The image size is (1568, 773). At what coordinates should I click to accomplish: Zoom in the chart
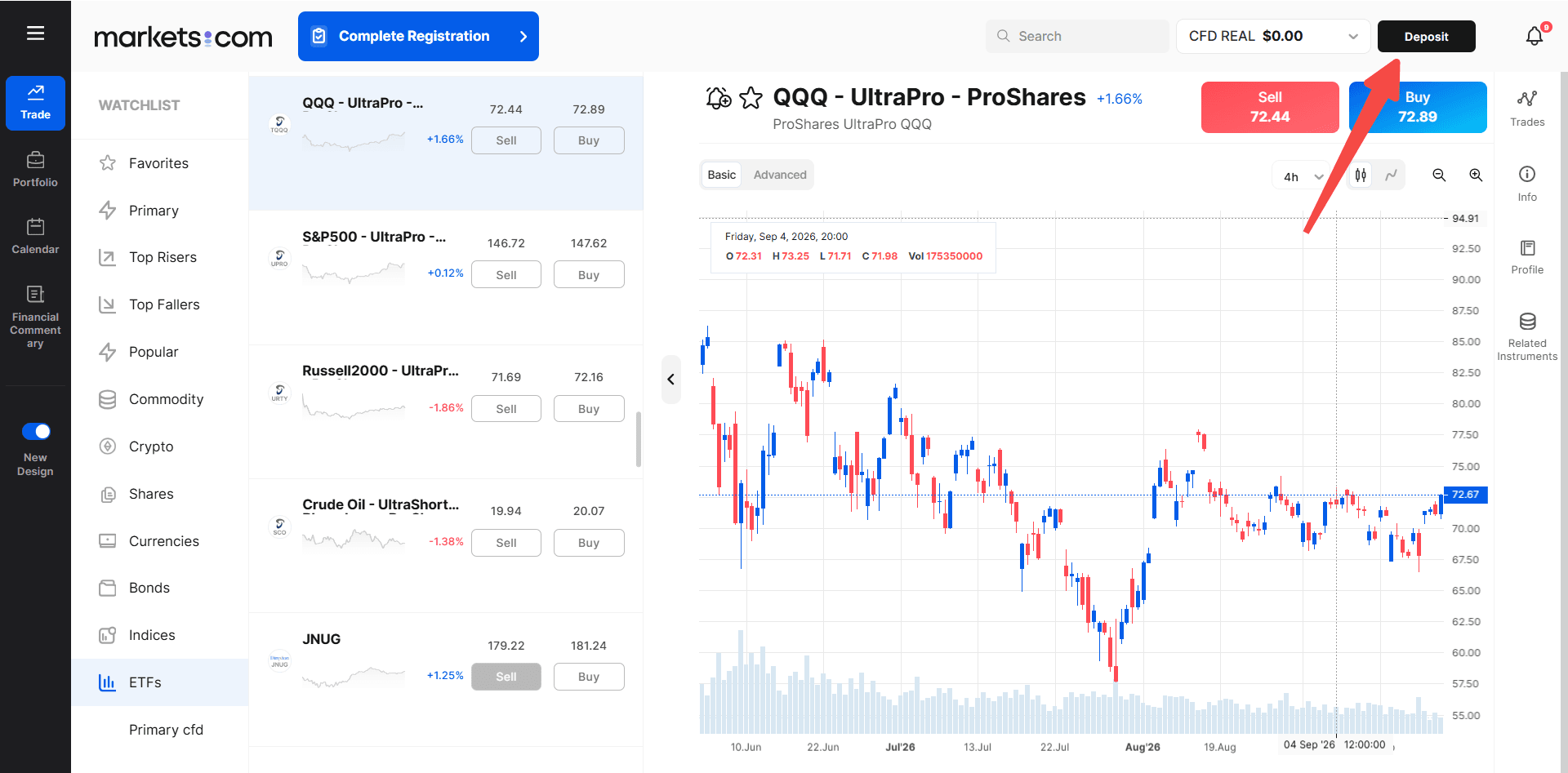(1476, 175)
